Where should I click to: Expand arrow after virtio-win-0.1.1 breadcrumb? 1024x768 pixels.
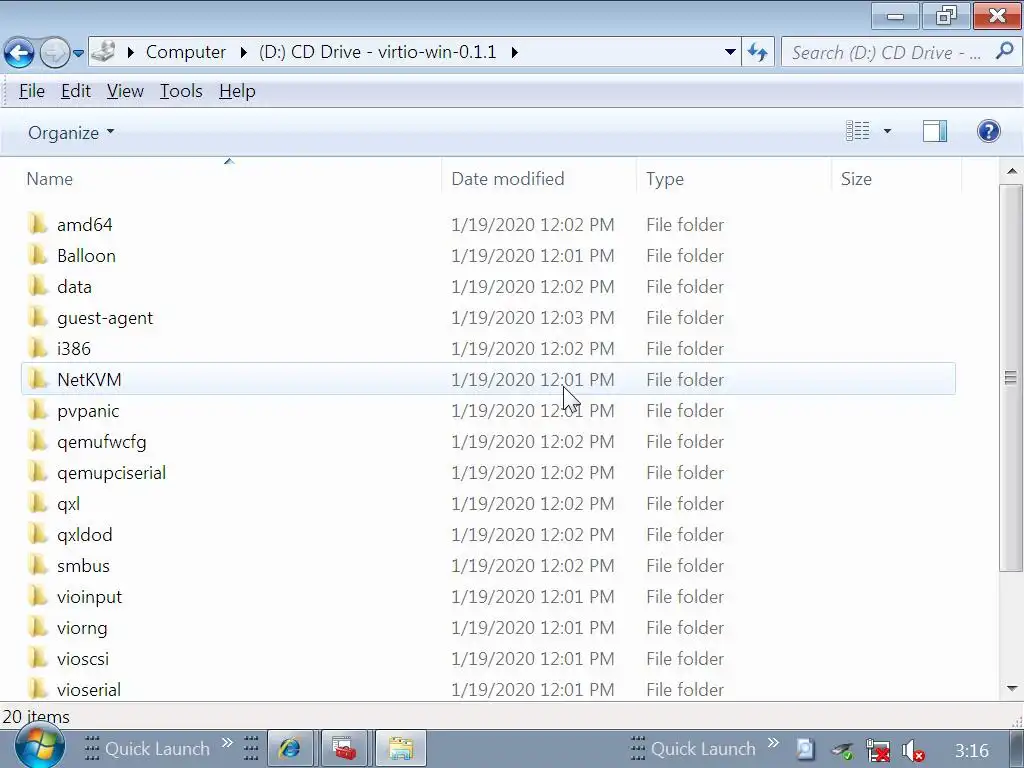point(515,52)
